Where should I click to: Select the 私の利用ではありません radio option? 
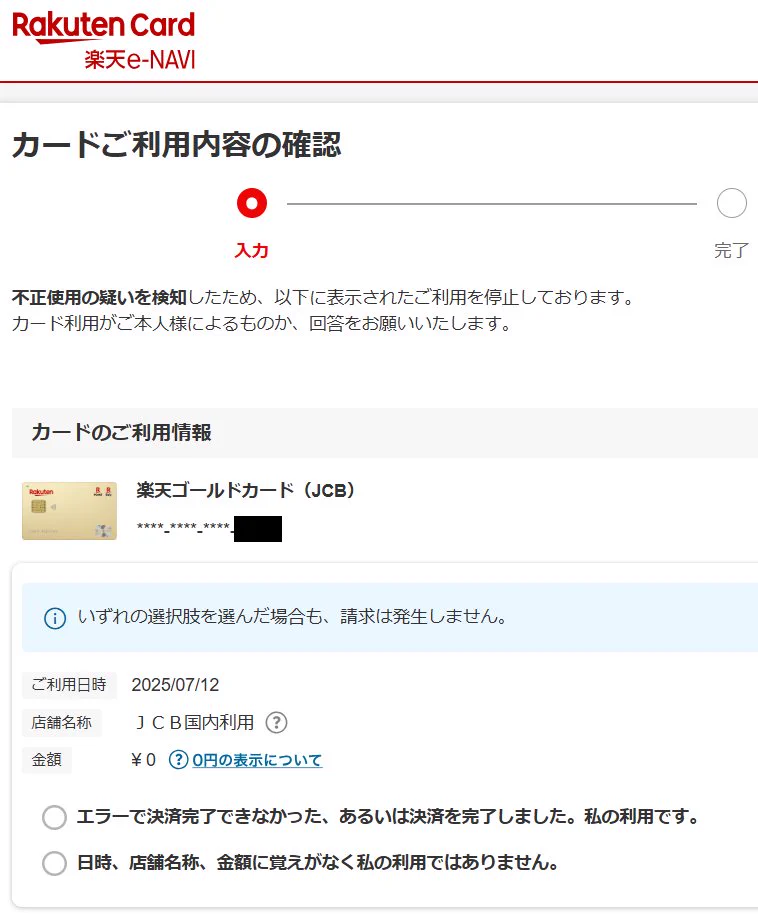pyautogui.click(x=54, y=863)
